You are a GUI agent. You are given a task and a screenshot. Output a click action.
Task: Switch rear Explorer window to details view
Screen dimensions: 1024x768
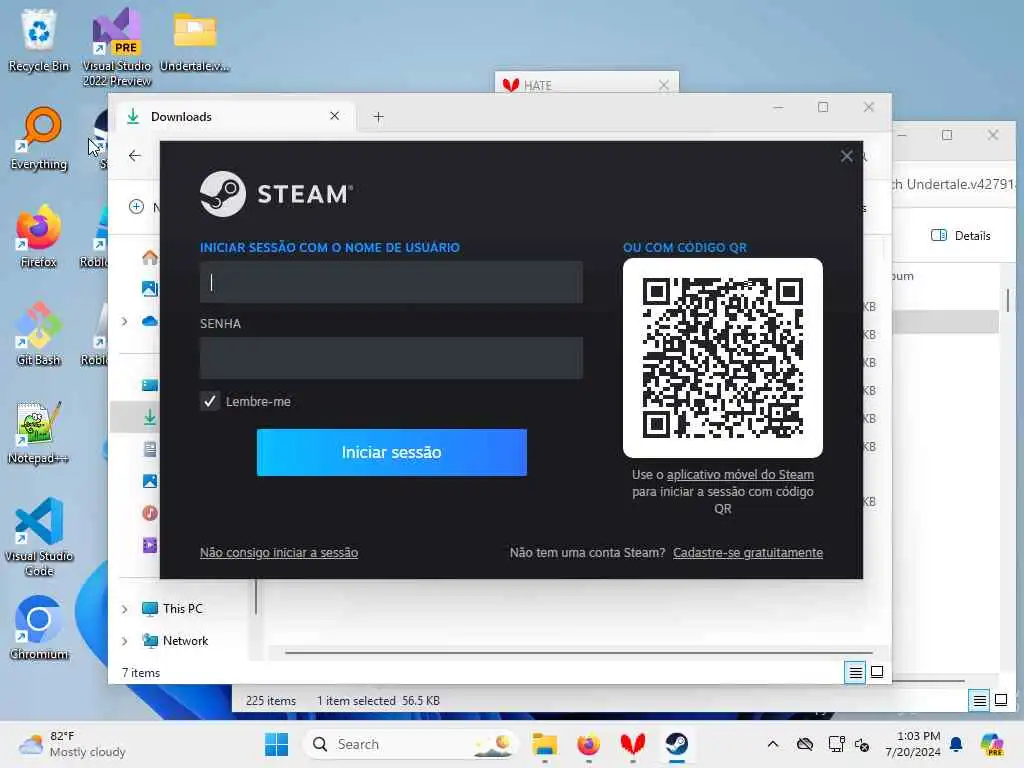(x=980, y=701)
